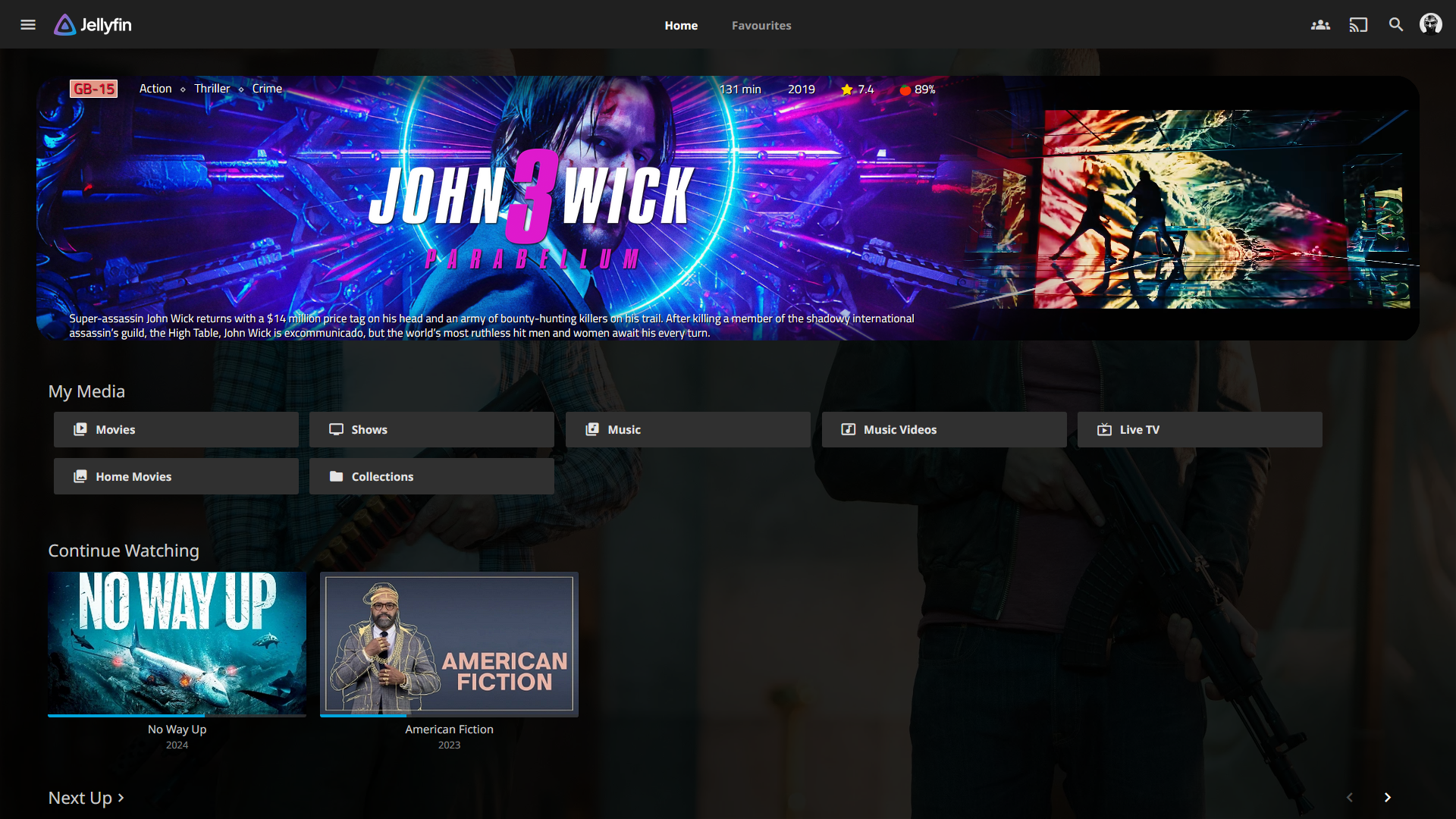Open the Movies library
Screen dimensions: 1456x819
click(x=176, y=430)
